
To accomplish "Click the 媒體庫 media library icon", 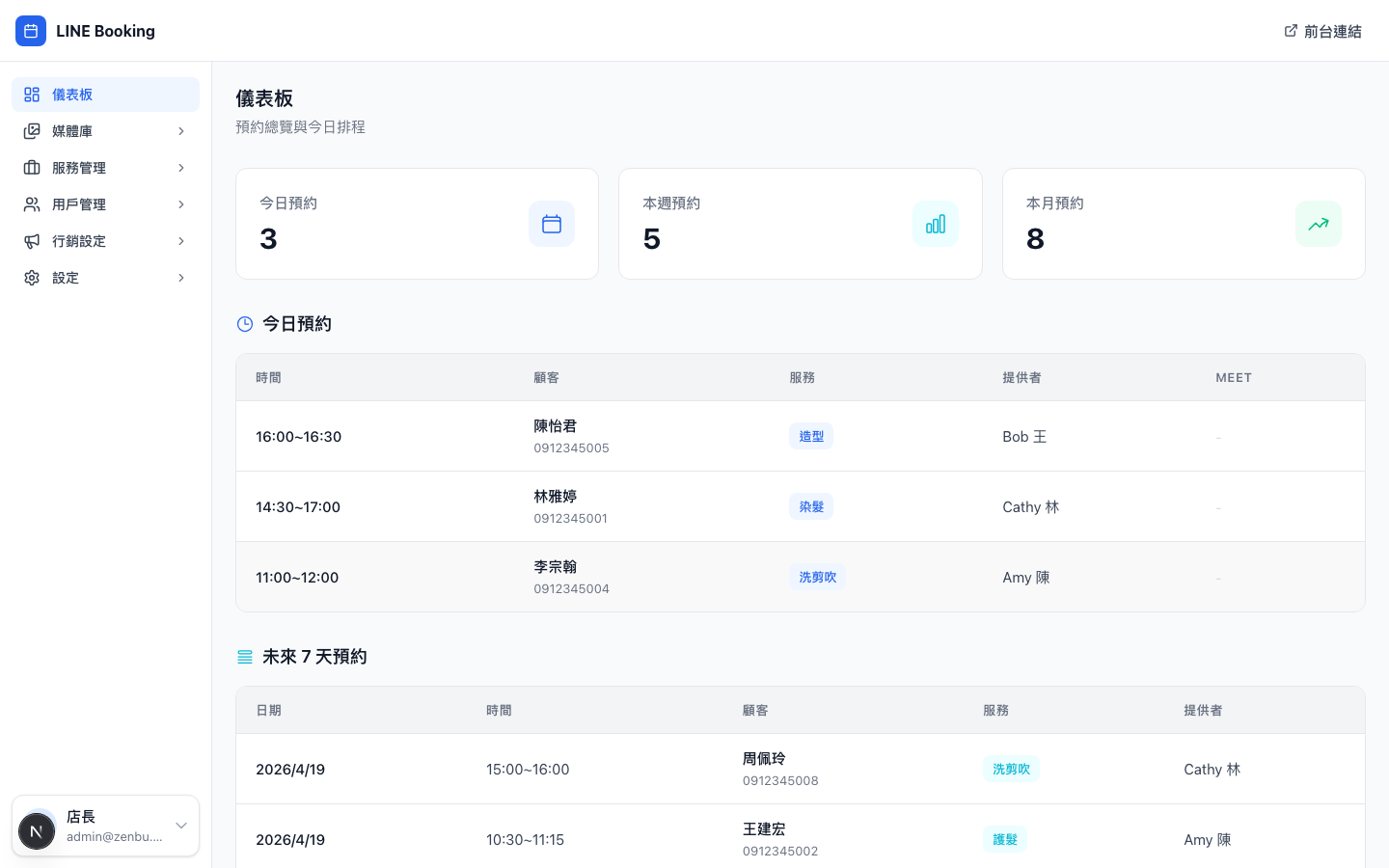I will point(32,131).
